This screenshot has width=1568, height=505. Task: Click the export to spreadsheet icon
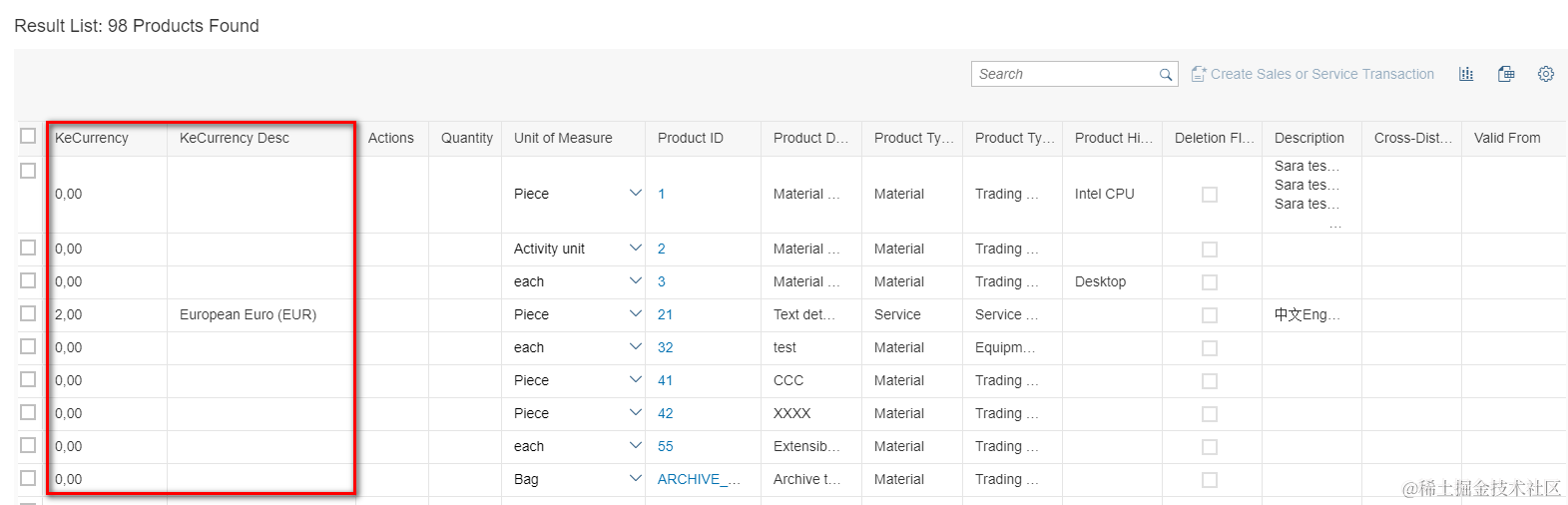pos(1506,74)
